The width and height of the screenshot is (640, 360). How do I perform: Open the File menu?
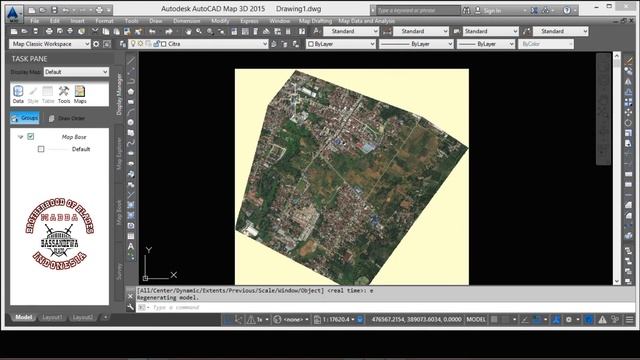point(35,21)
